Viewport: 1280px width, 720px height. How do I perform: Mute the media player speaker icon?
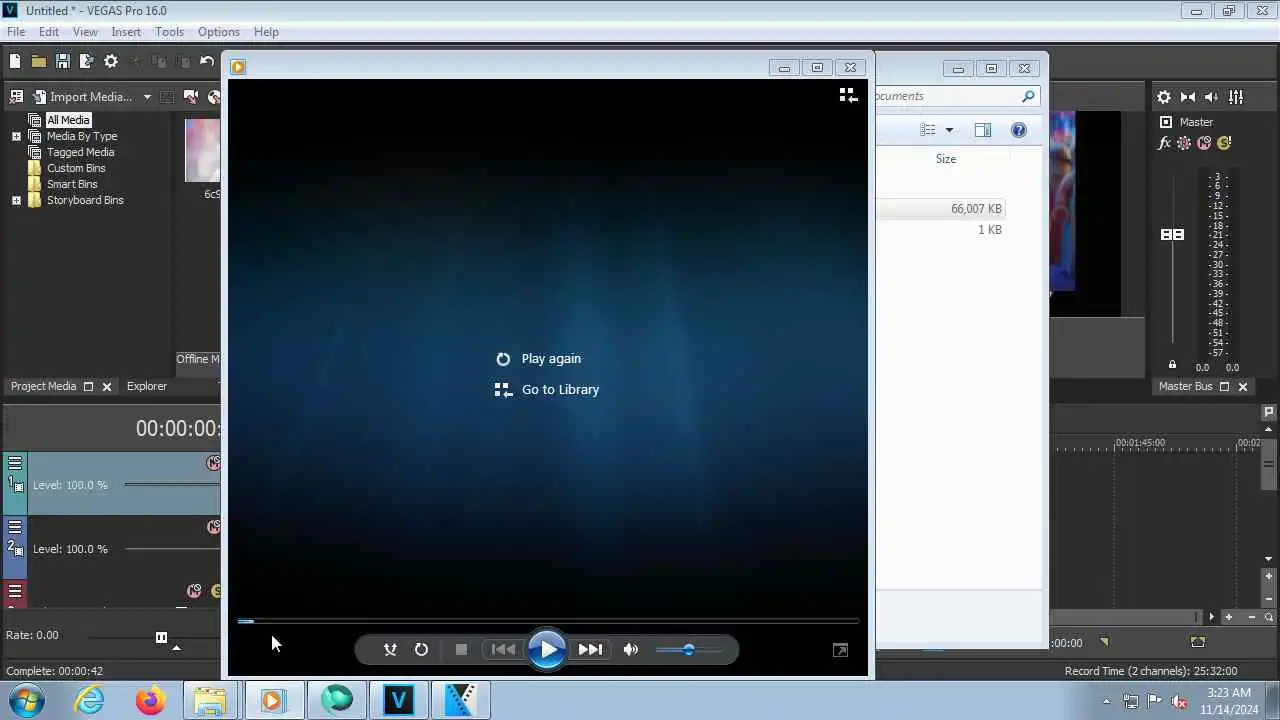coord(631,649)
